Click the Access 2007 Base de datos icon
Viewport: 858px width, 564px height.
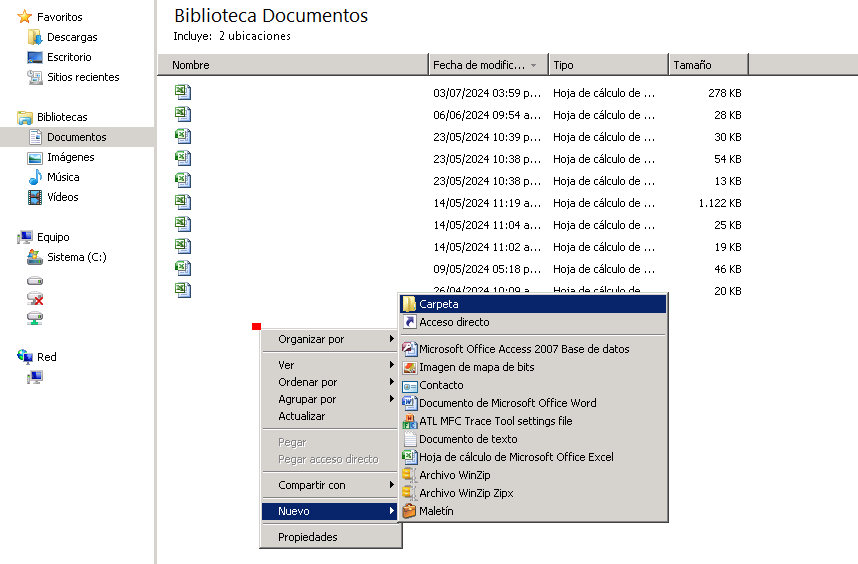[x=409, y=348]
